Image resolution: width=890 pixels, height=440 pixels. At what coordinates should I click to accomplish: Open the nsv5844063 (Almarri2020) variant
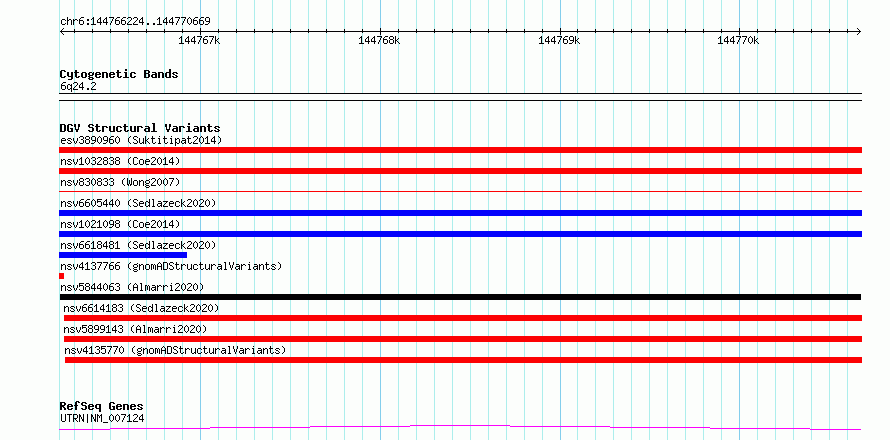coord(132,287)
